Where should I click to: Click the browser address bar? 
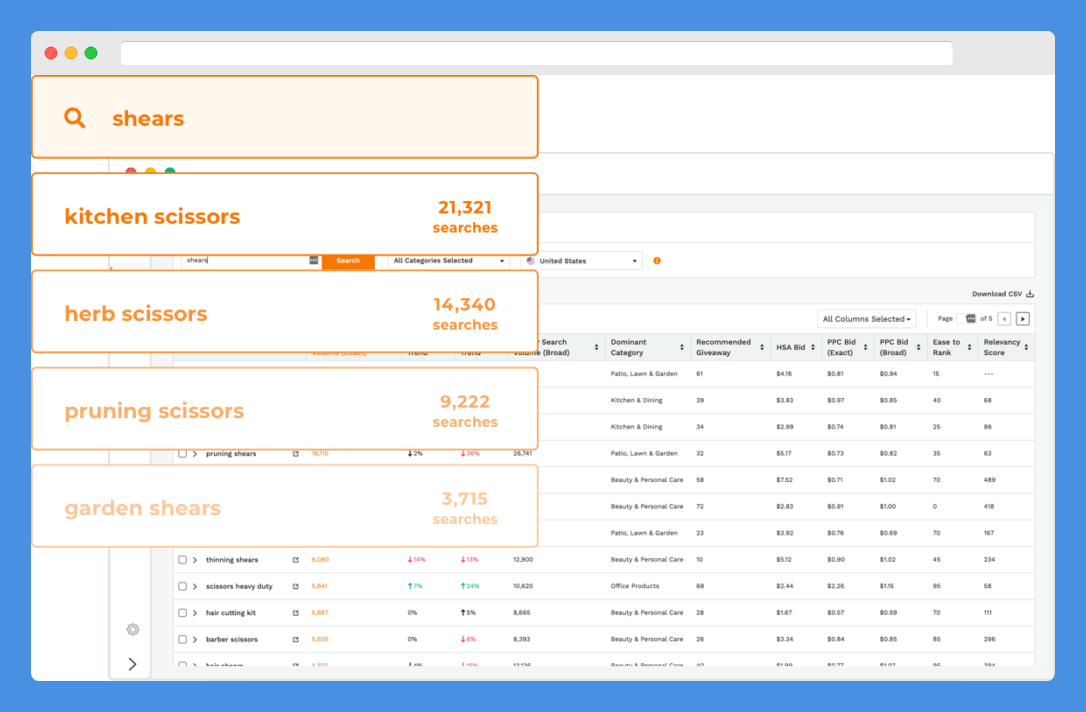537,53
